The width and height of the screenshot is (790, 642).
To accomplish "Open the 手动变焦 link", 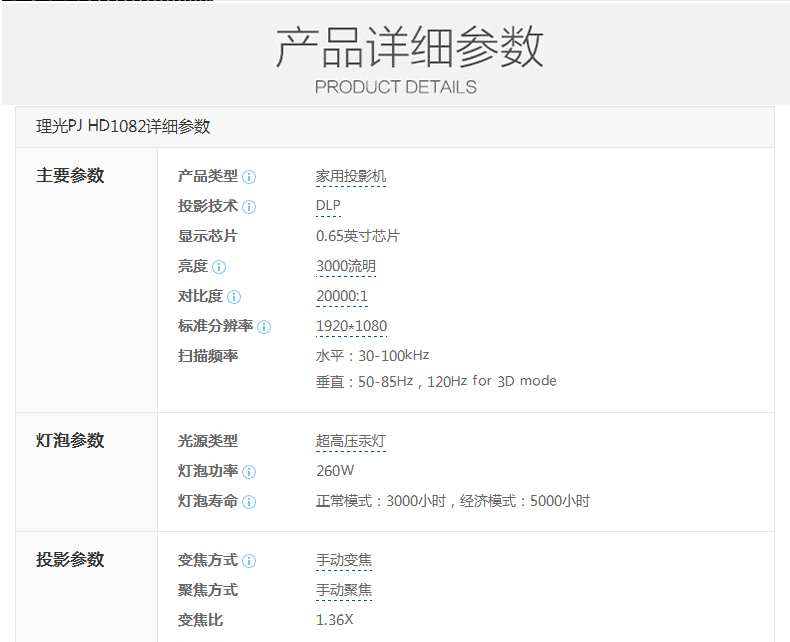I will tap(344, 561).
